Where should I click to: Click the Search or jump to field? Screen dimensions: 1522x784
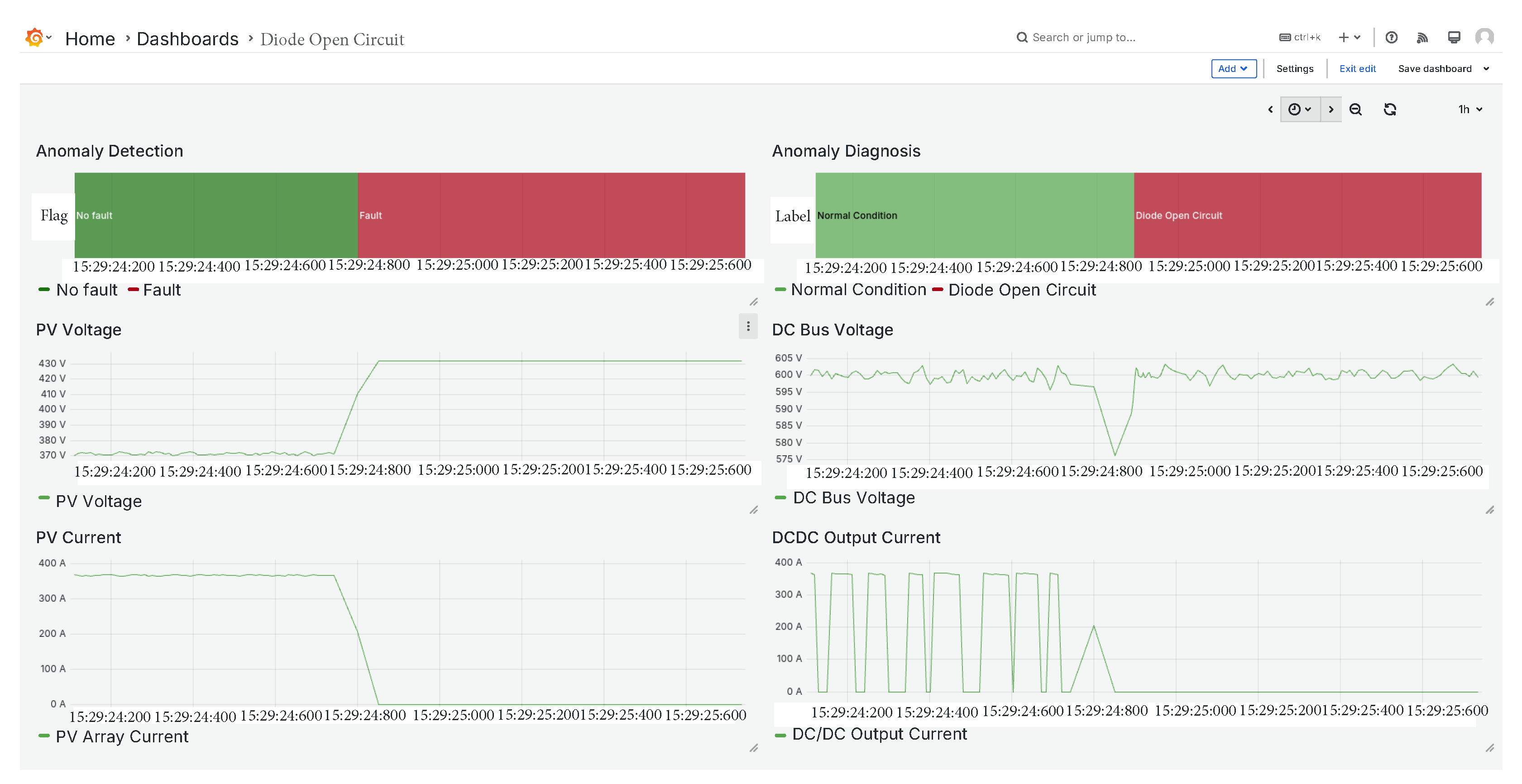1083,38
